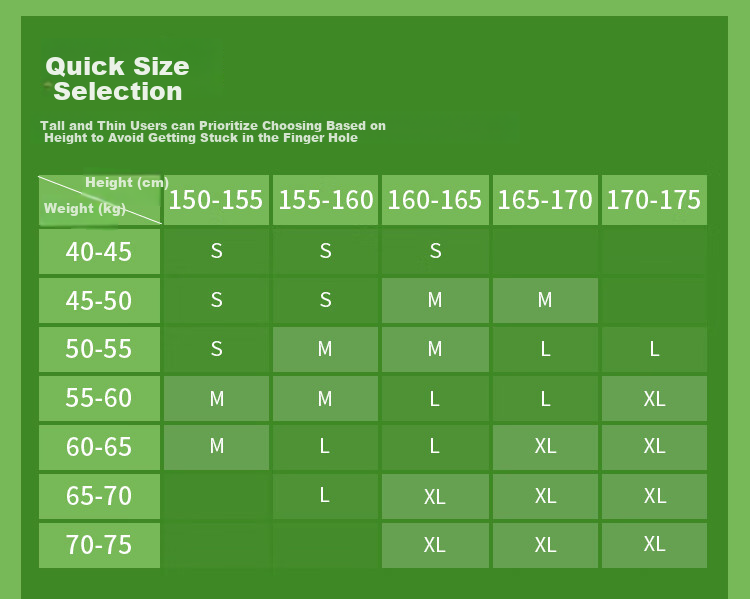Select the 165-170 height column header
This screenshot has width=750, height=599.
tap(545, 200)
